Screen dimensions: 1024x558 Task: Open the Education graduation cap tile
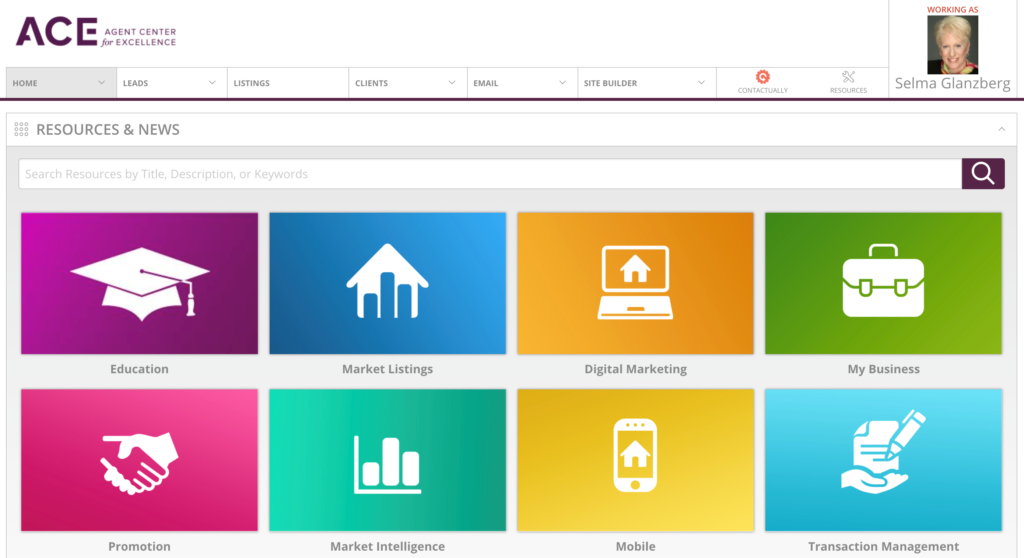pyautogui.click(x=139, y=283)
